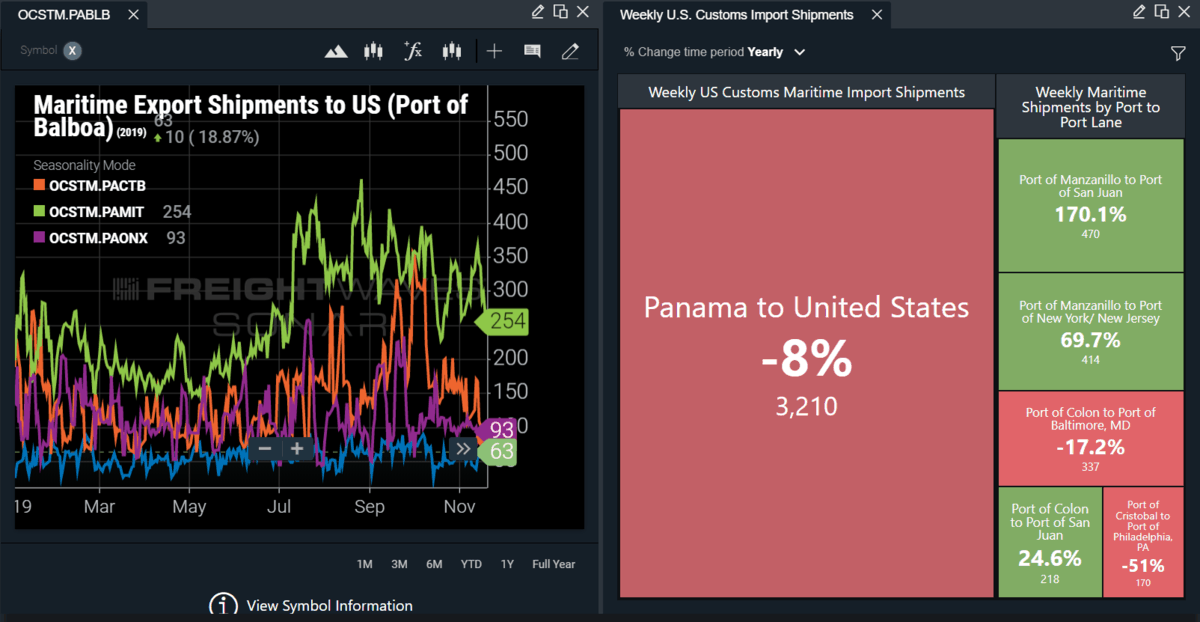Click the double-arrow scroll-to-latest button
Viewport: 1200px width, 622px height.
coord(463,449)
